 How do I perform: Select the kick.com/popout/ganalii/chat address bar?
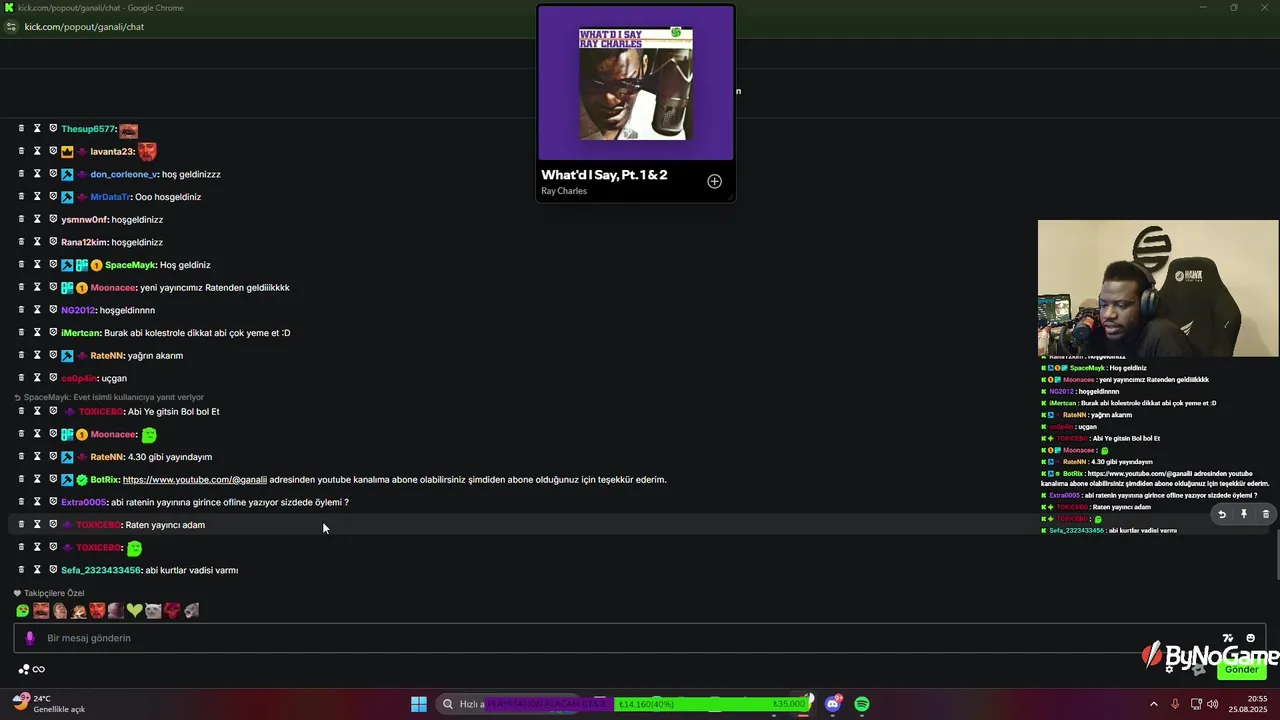(x=84, y=27)
